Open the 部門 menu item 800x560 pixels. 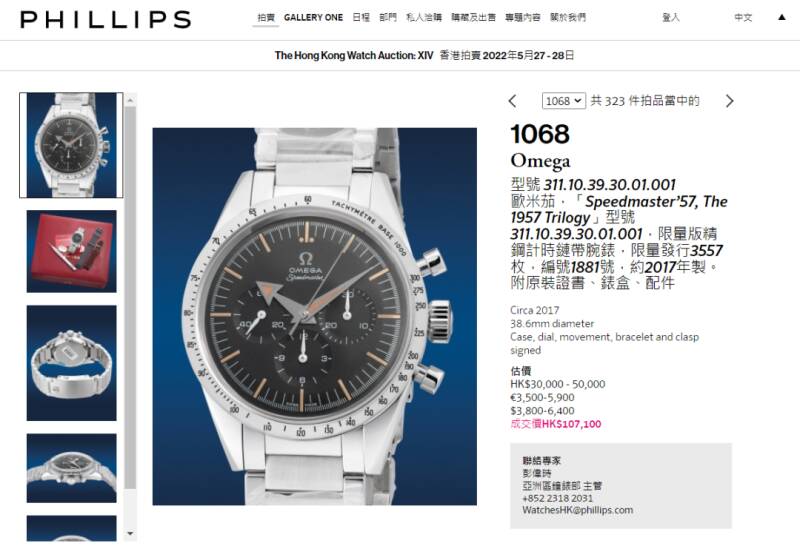(x=388, y=17)
